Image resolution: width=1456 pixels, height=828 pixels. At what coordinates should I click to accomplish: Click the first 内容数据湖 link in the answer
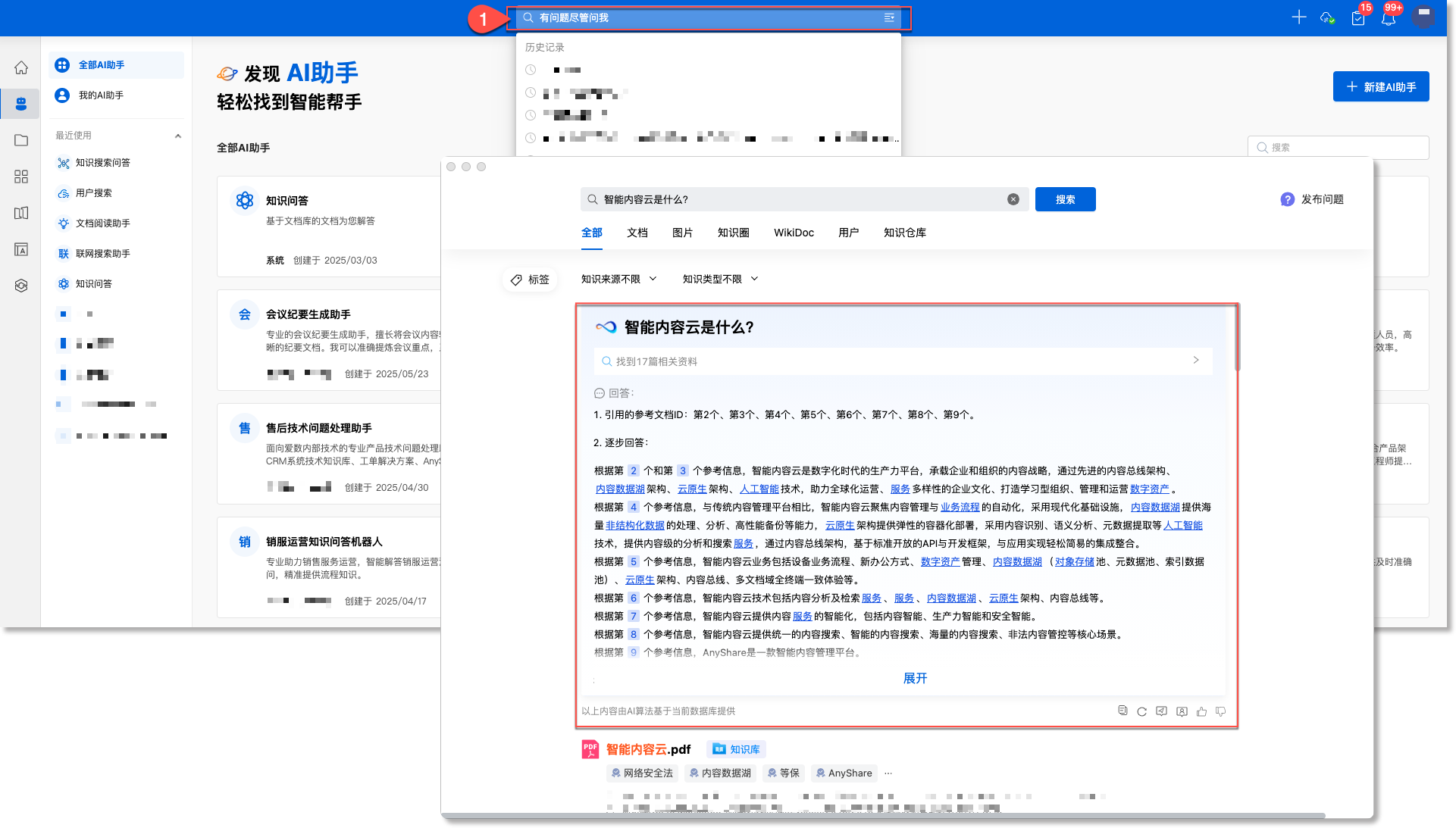(620, 489)
